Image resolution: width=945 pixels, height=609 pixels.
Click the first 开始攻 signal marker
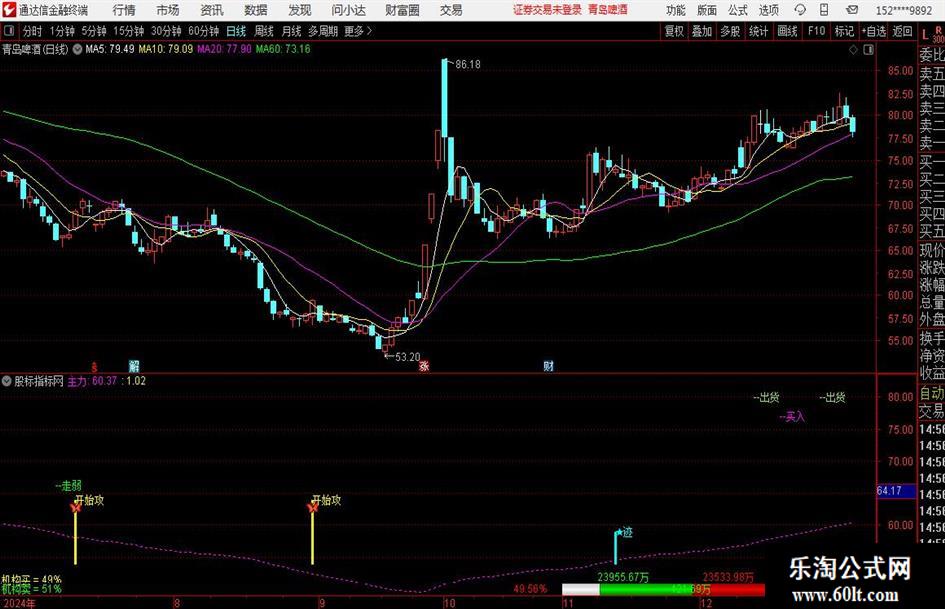[89, 500]
